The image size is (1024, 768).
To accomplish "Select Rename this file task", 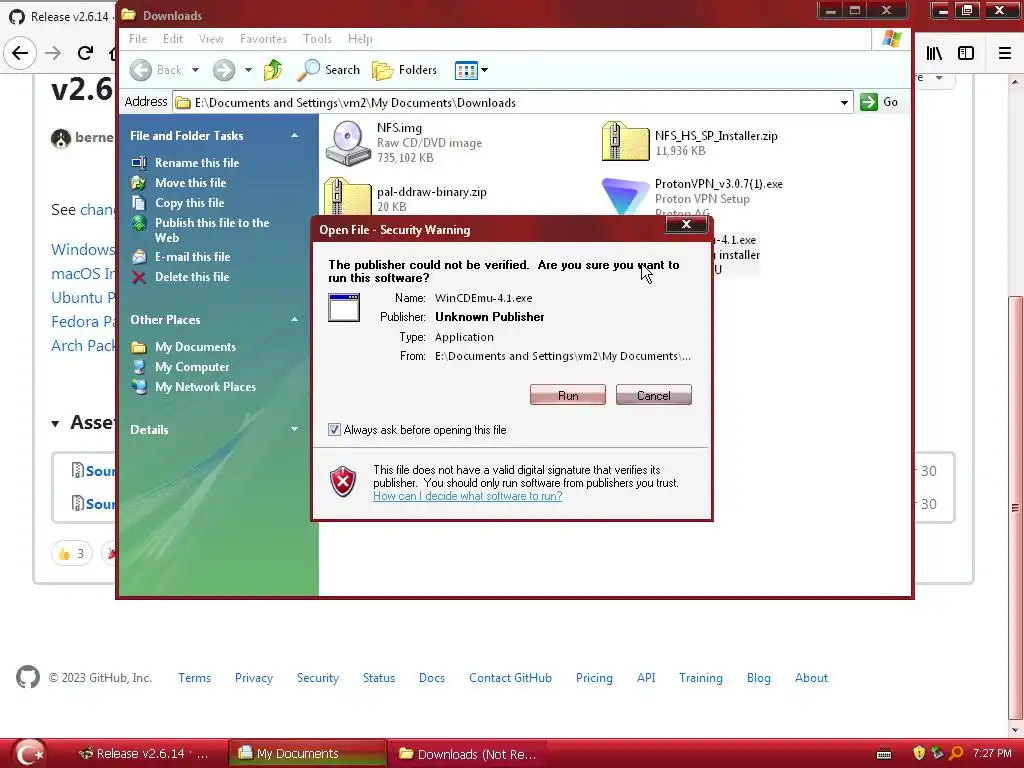I will coord(197,163).
